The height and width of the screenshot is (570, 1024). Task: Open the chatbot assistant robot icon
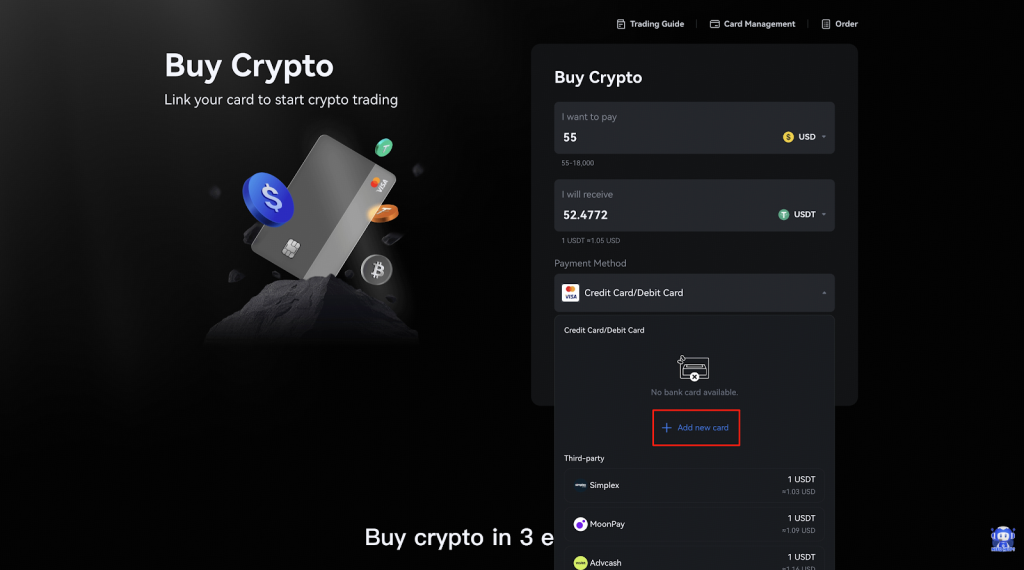coord(1002,540)
